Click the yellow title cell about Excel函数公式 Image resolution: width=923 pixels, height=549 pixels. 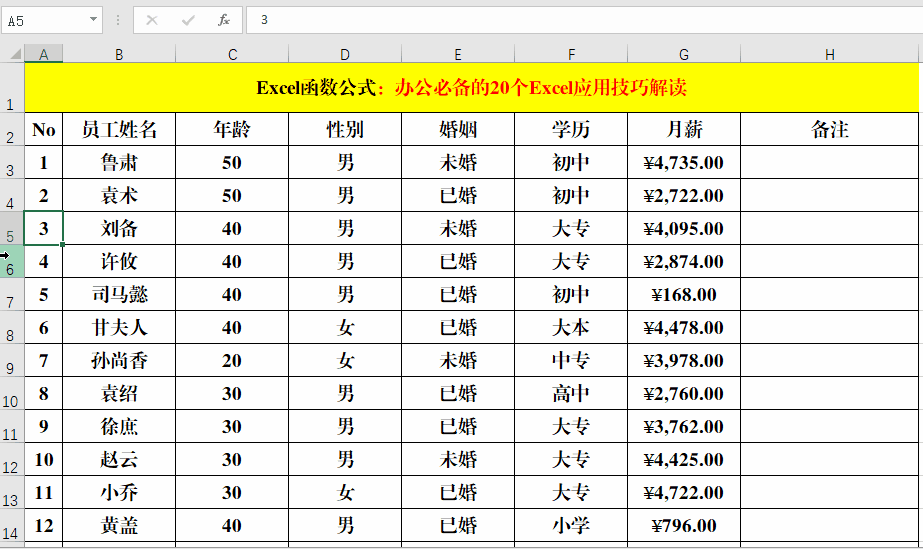tap(472, 88)
